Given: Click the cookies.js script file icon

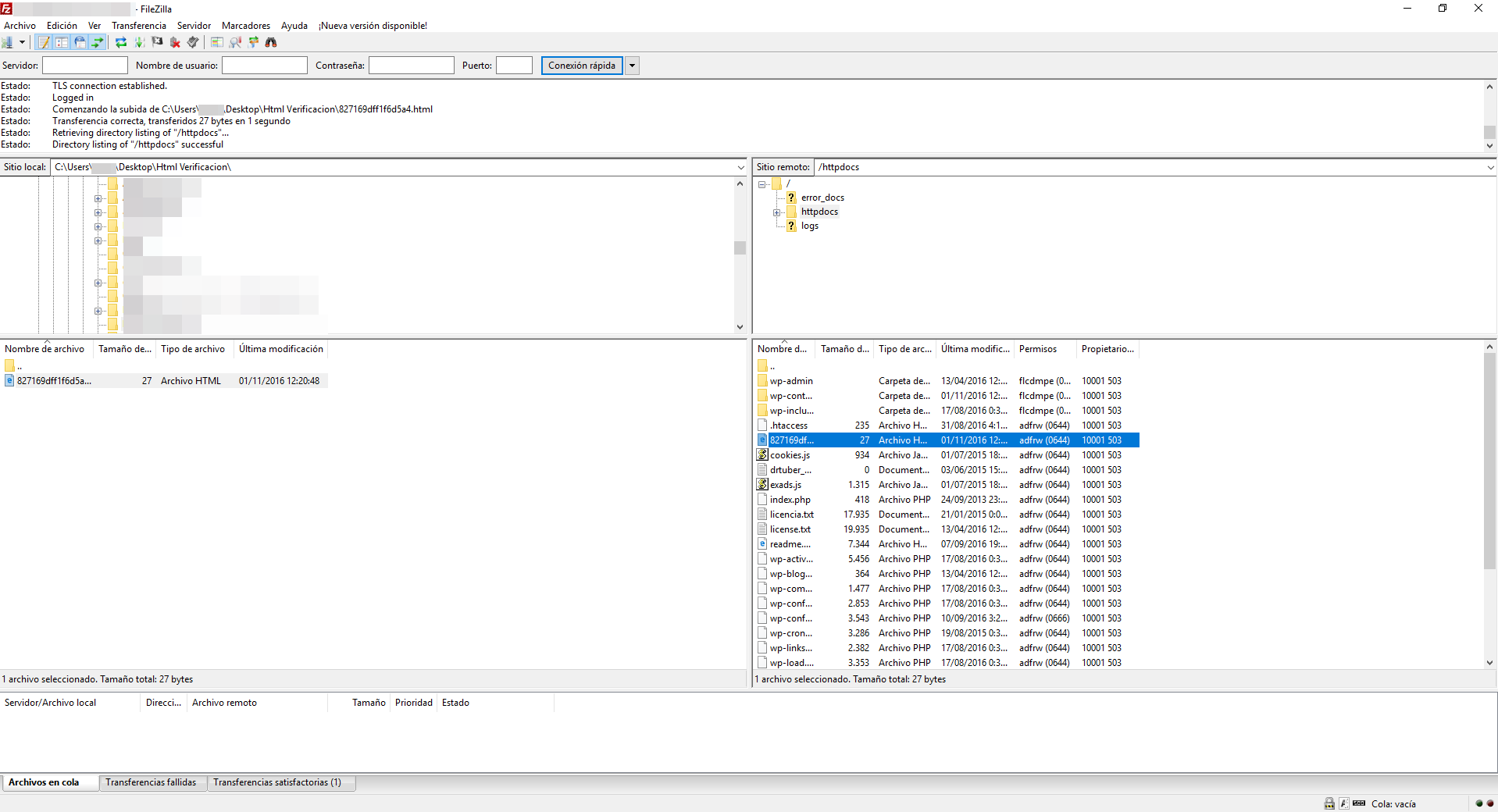Looking at the screenshot, I should (762, 455).
